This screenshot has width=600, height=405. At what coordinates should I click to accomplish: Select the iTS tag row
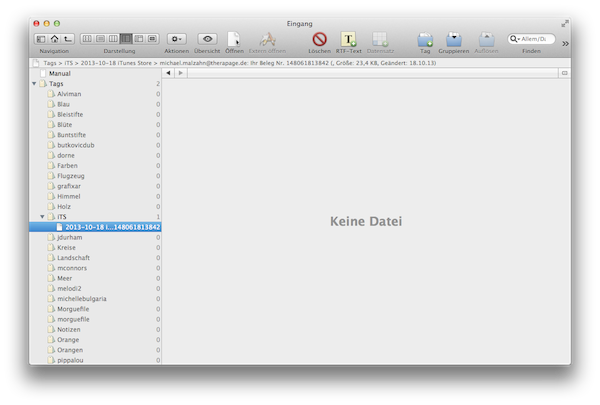[95, 217]
